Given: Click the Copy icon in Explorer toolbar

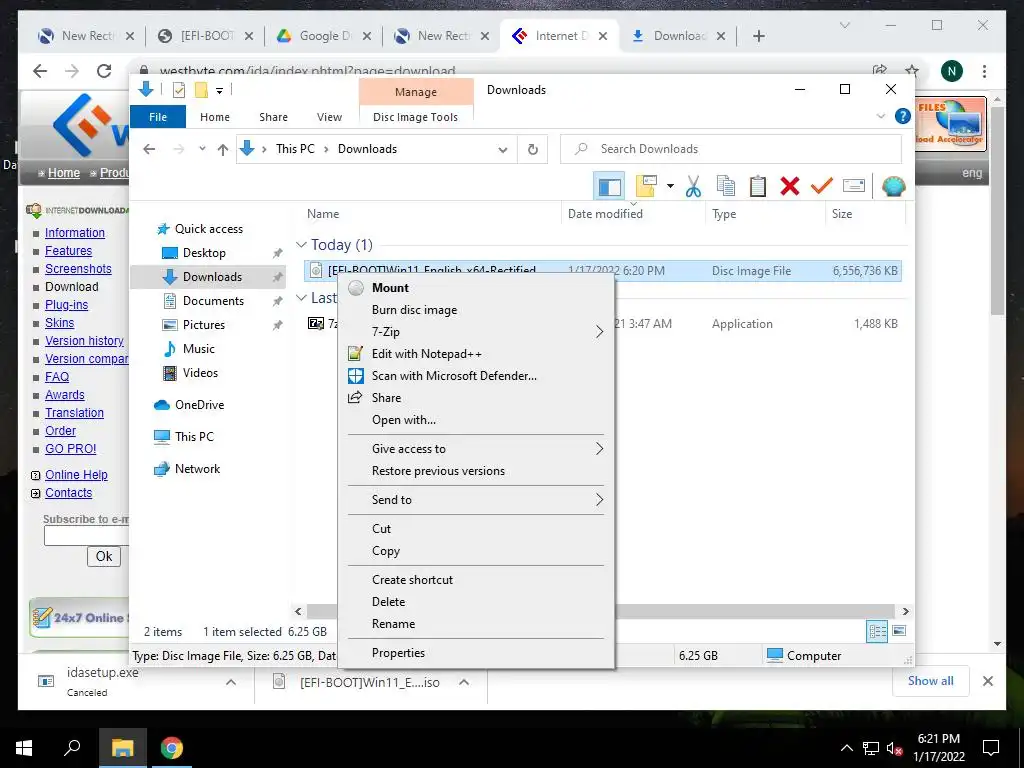Looking at the screenshot, I should (726, 186).
